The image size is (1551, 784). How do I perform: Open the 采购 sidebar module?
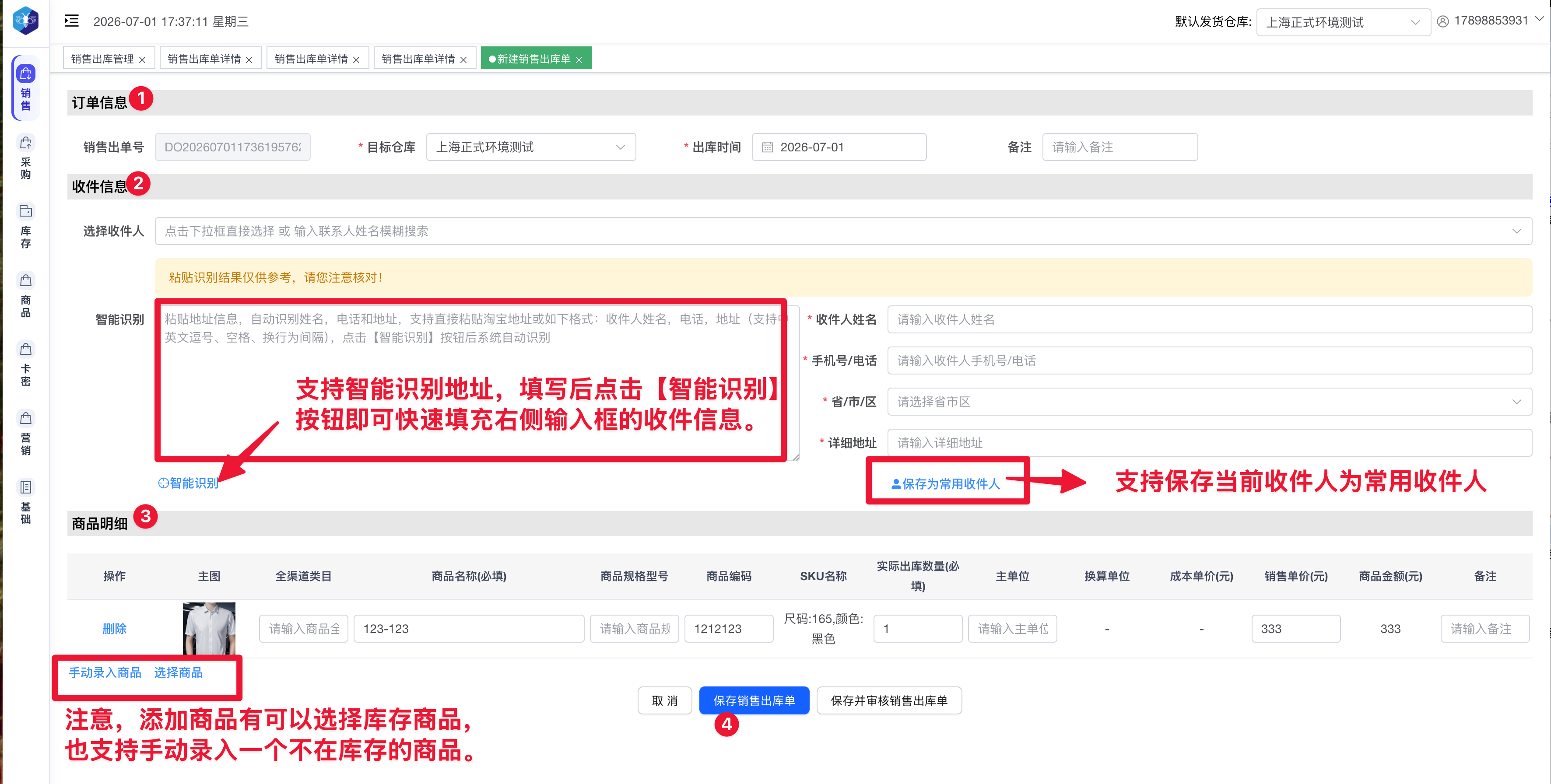pyautogui.click(x=25, y=157)
